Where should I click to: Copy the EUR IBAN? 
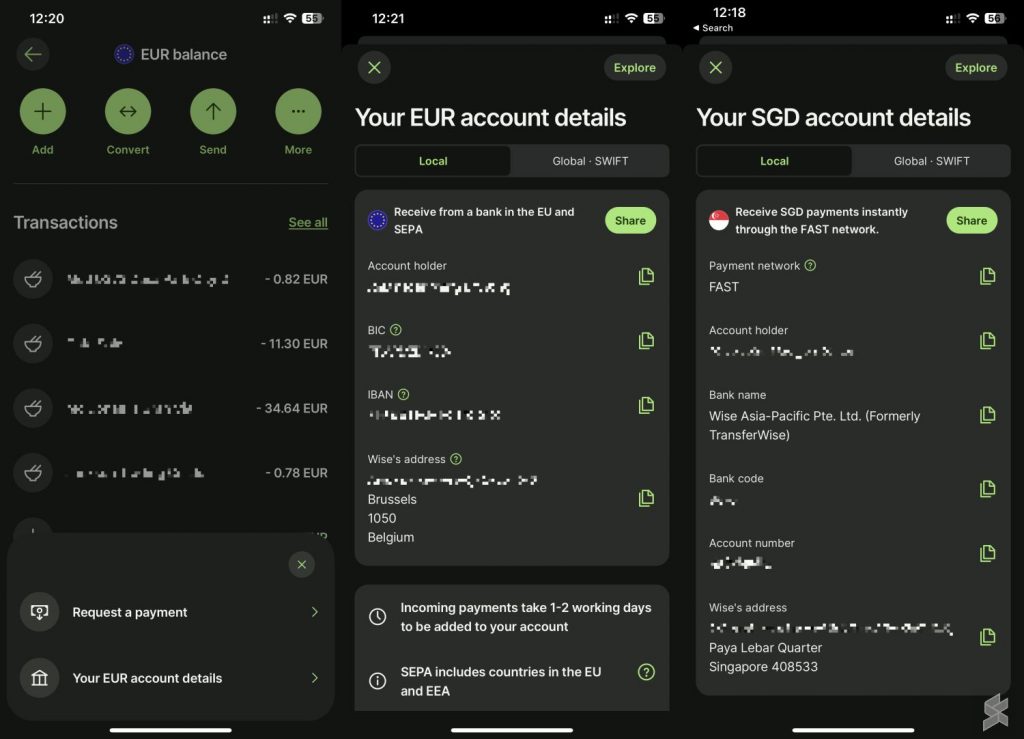click(x=646, y=405)
